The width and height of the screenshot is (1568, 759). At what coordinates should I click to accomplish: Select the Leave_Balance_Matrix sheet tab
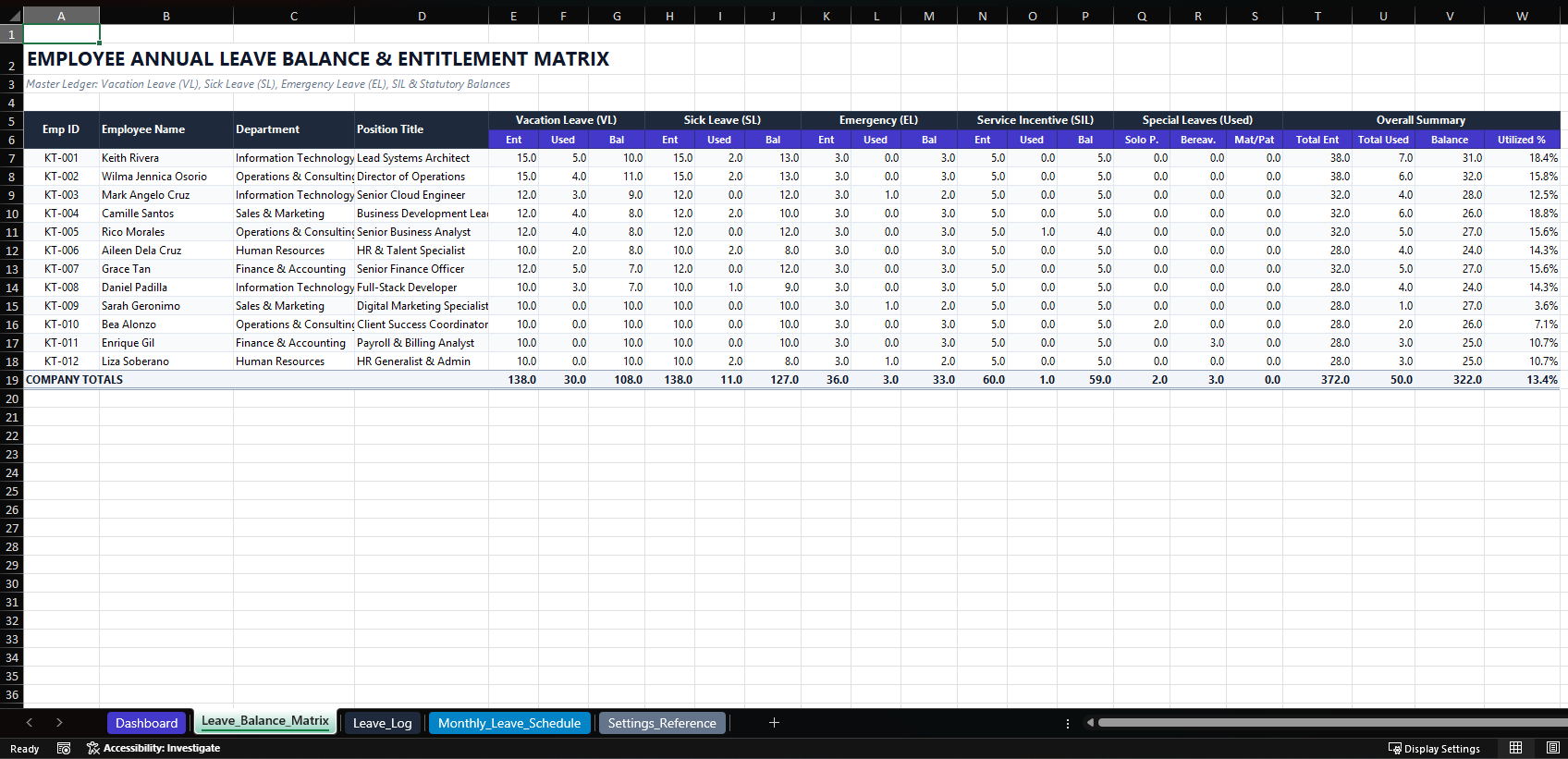tap(265, 722)
